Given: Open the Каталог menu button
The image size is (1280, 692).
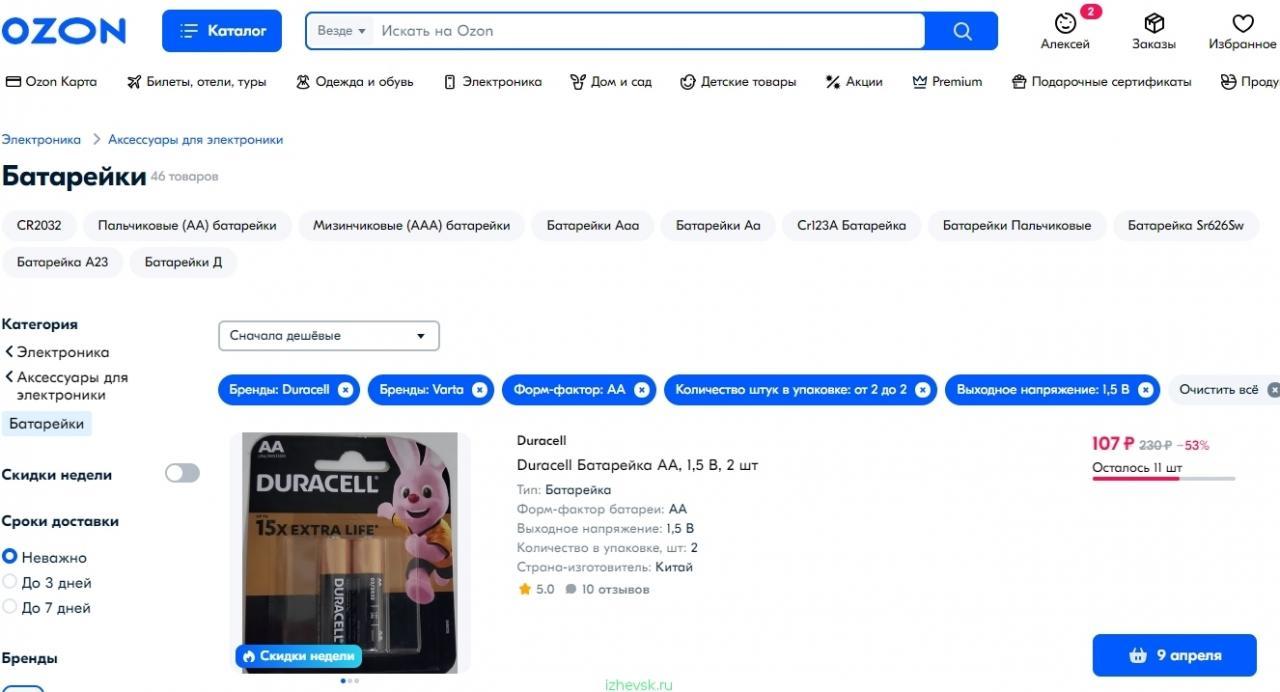Looking at the screenshot, I should (x=222, y=31).
